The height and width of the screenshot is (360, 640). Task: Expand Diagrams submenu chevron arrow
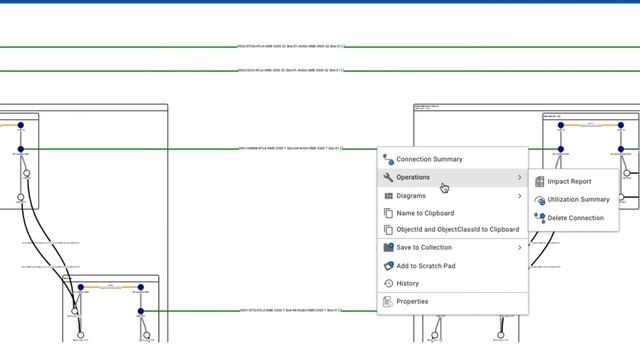point(520,196)
